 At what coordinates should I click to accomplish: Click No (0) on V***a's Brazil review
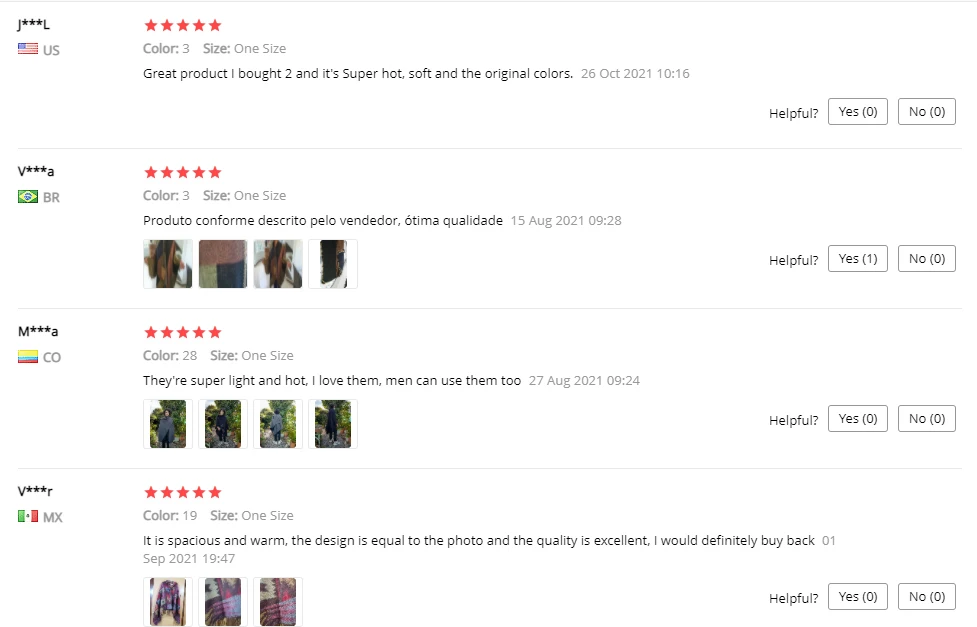click(927, 259)
